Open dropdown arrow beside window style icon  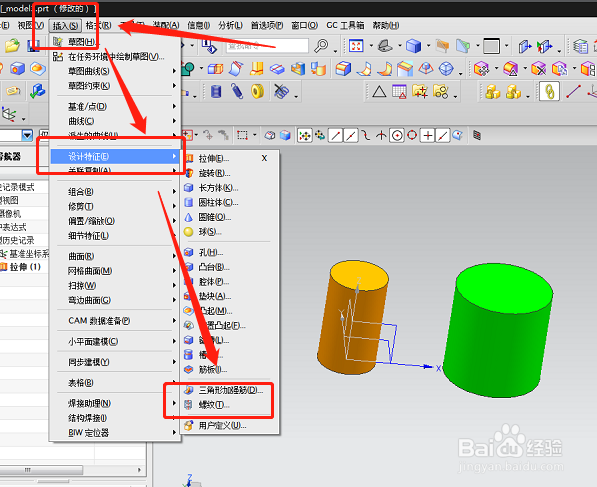coord(506,46)
